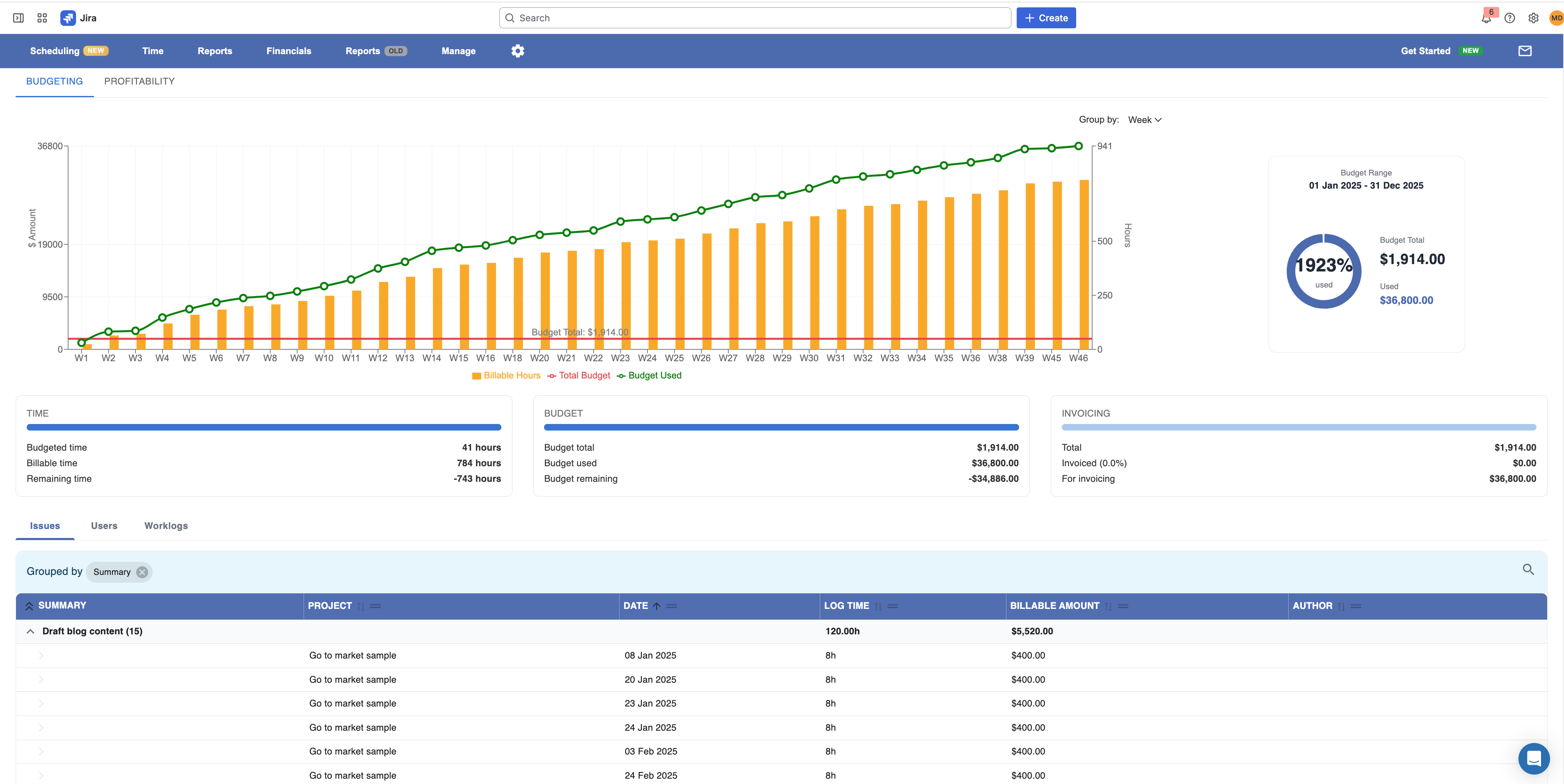Click the table search magnifier icon
This screenshot has height=784, width=1564.
tap(1527, 569)
